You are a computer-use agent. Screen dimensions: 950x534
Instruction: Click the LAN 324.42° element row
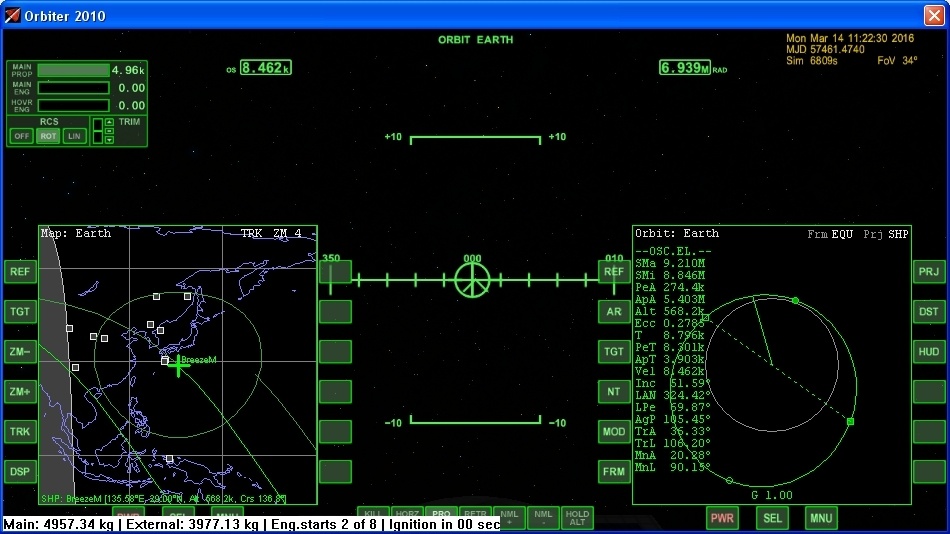coord(673,395)
